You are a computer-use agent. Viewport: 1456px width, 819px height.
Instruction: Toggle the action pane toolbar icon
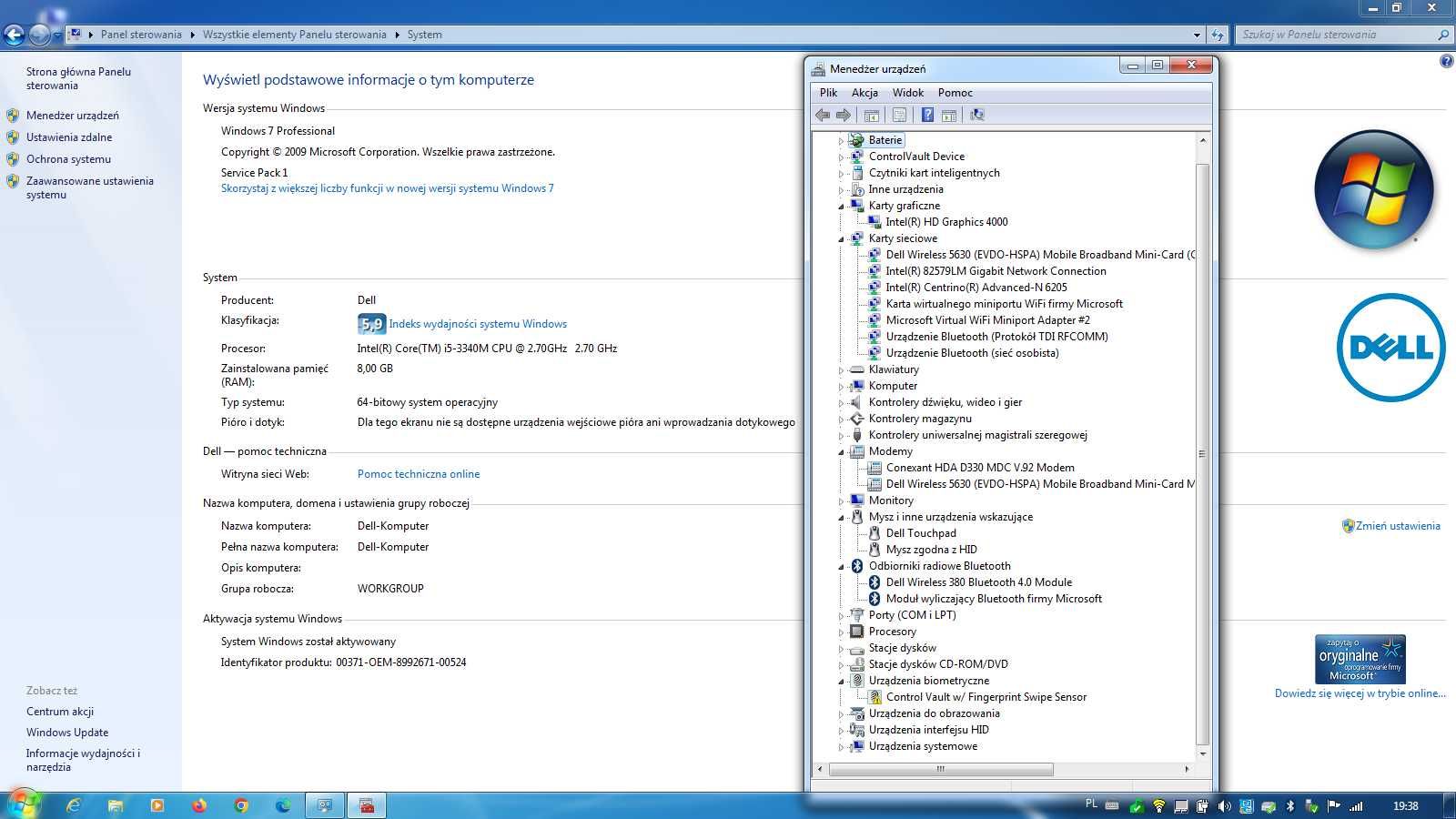[x=949, y=115]
